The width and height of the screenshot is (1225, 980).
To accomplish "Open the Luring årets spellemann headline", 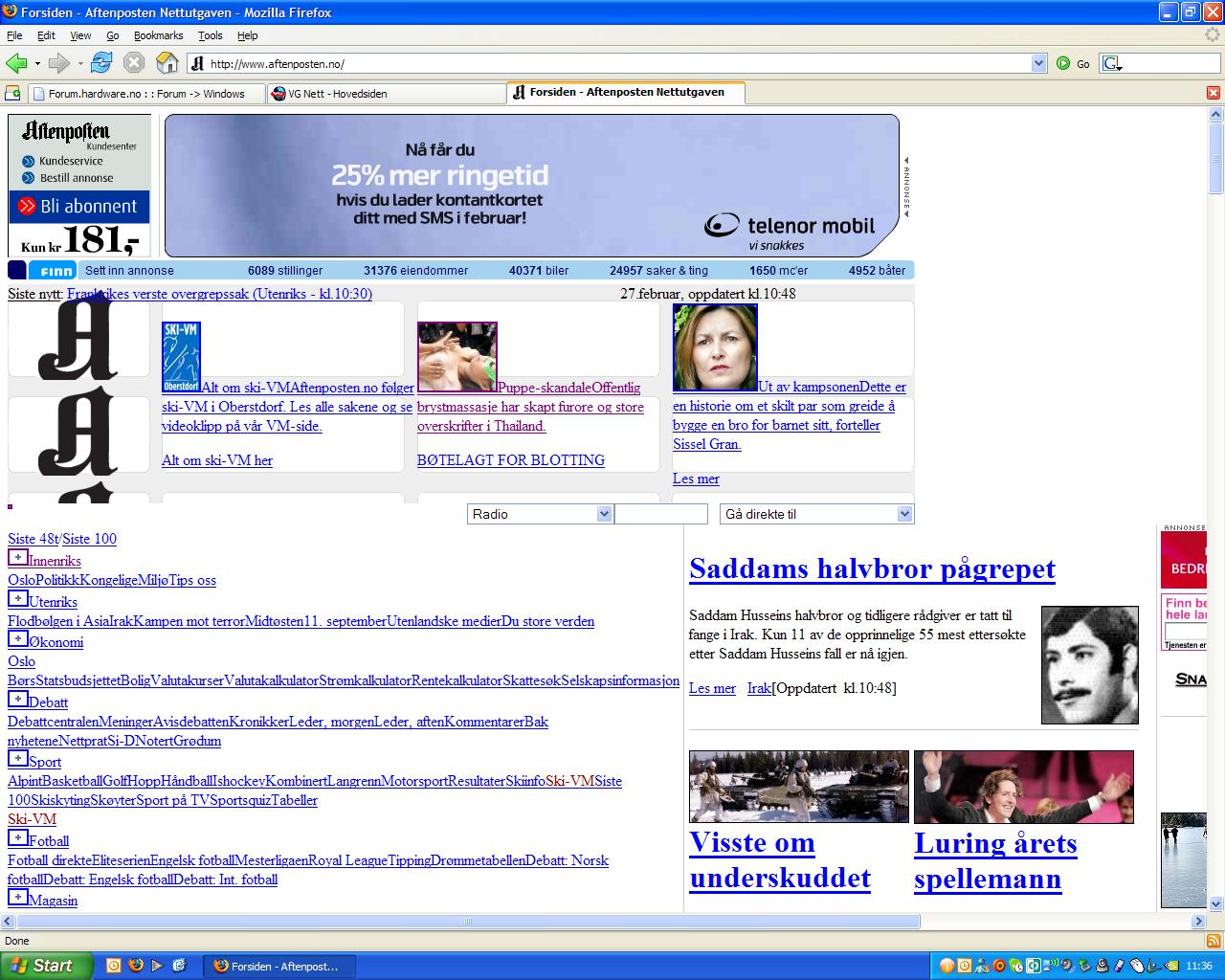I will click(995, 860).
